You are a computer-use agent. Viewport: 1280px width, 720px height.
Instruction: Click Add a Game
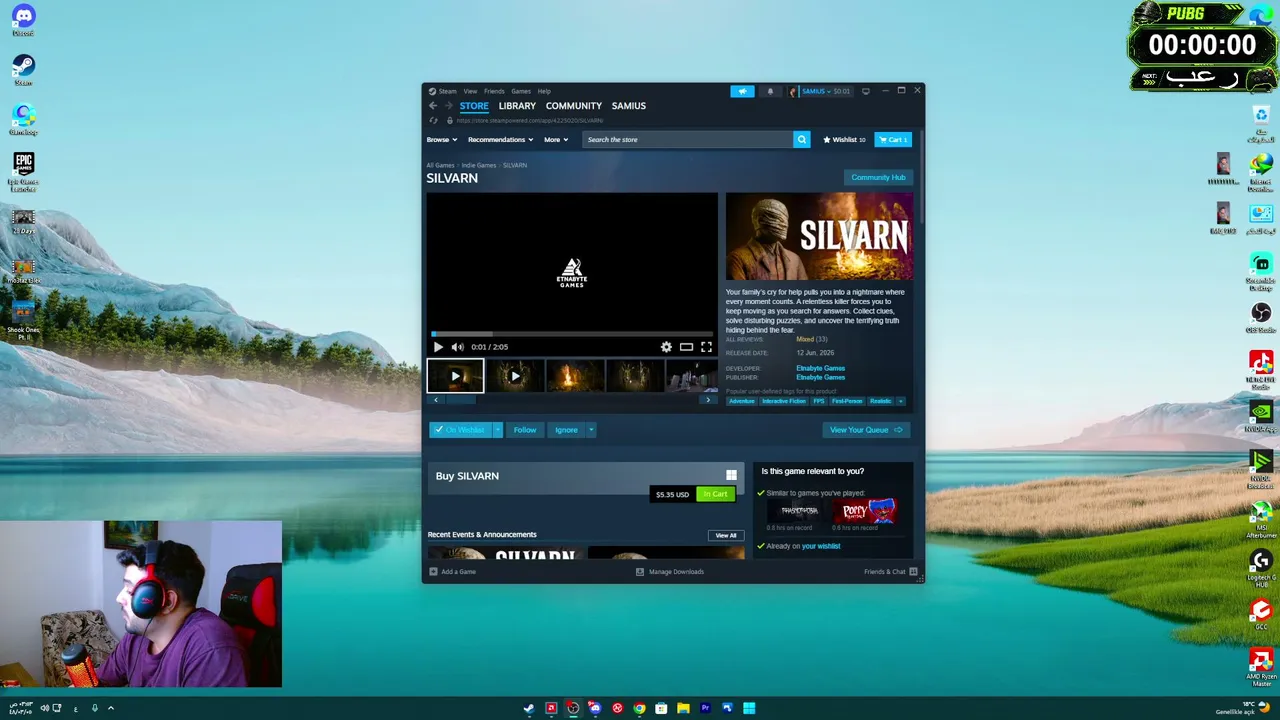click(x=452, y=572)
